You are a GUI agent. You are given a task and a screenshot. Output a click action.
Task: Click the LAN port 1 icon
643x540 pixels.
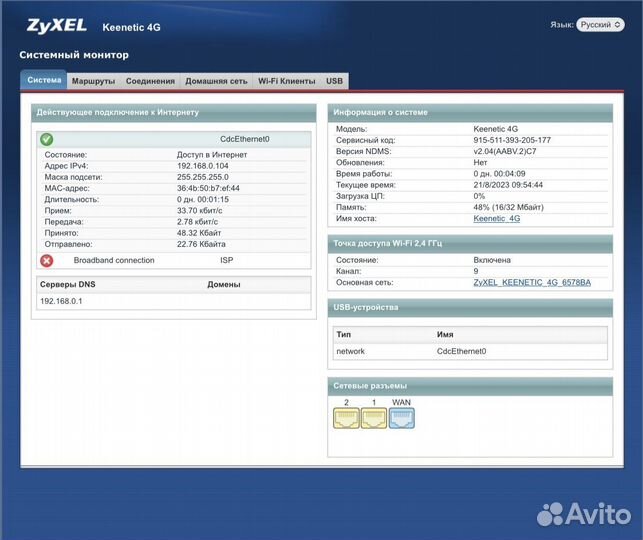click(374, 418)
